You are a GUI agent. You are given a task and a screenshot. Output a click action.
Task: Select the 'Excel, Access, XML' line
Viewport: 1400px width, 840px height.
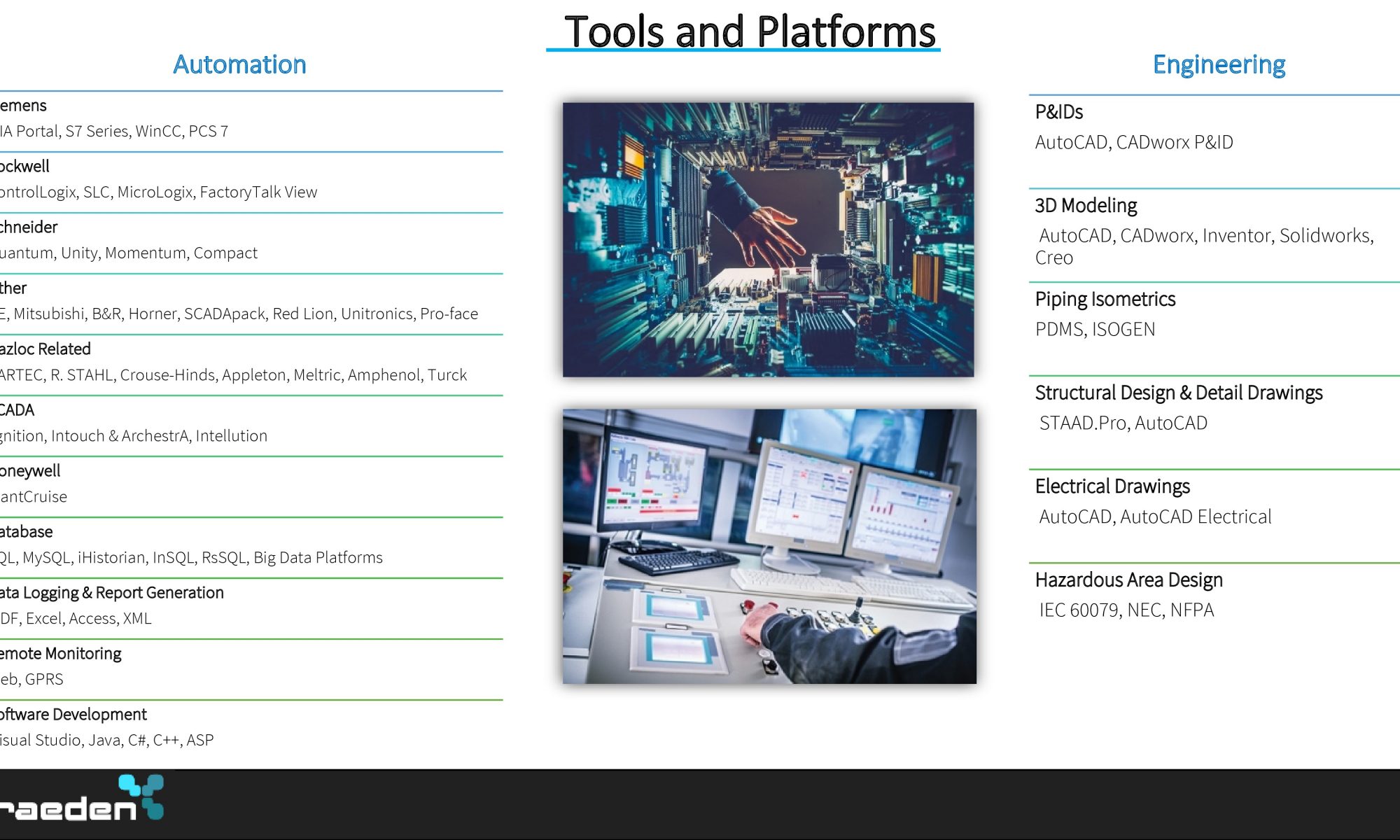pos(76,618)
